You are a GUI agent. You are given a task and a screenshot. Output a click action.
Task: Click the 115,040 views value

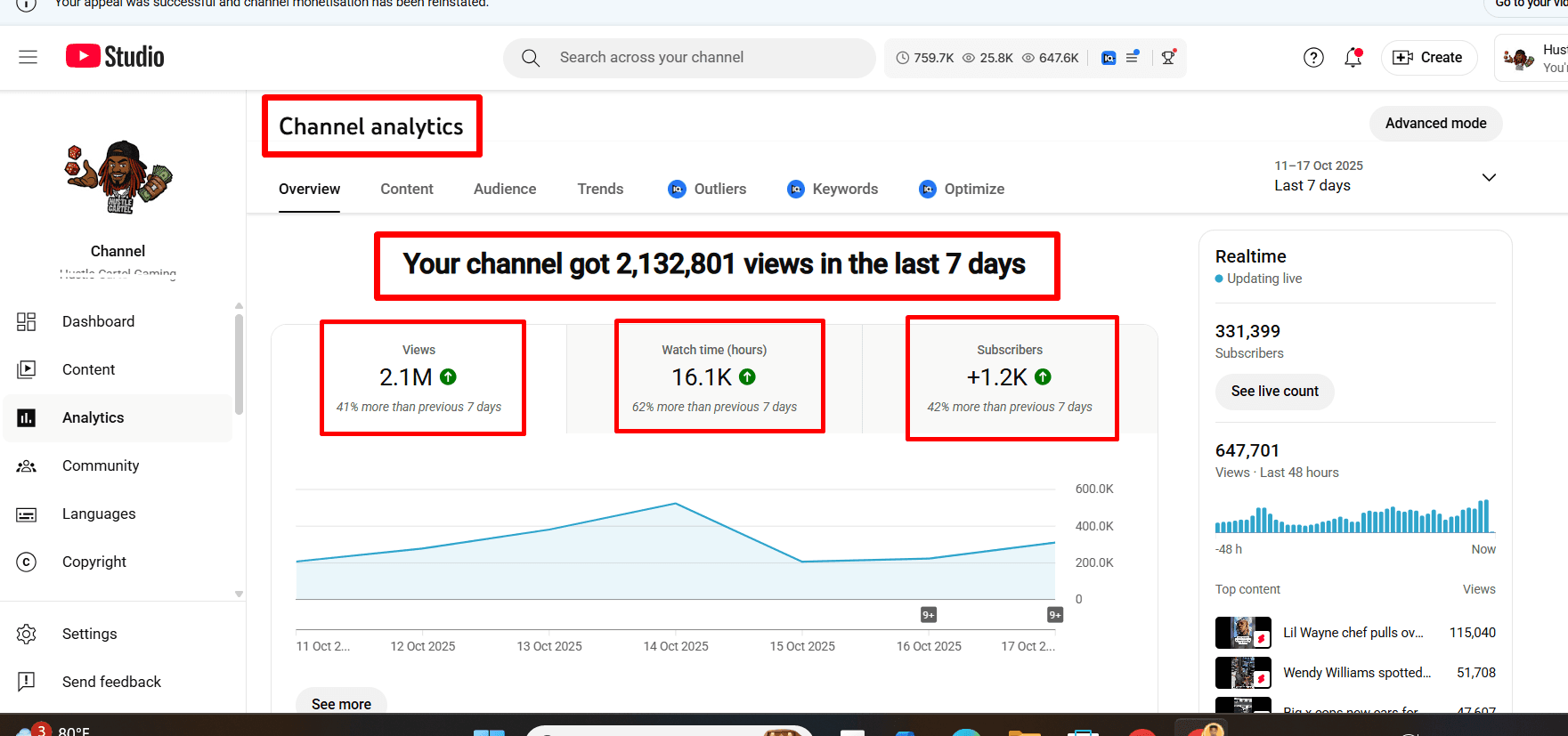[1472, 633]
